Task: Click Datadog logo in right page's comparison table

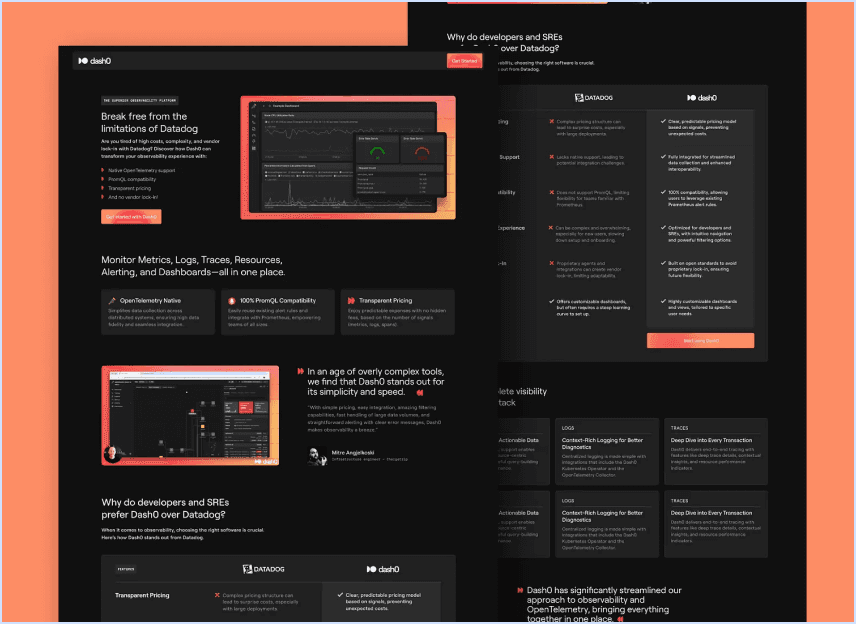Action: (593, 98)
